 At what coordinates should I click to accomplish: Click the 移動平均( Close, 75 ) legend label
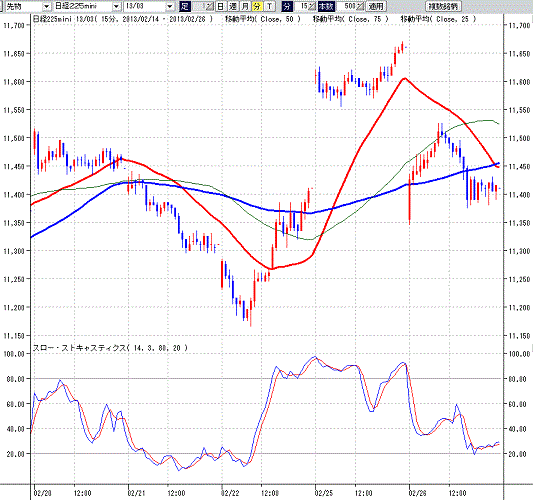(351, 19)
